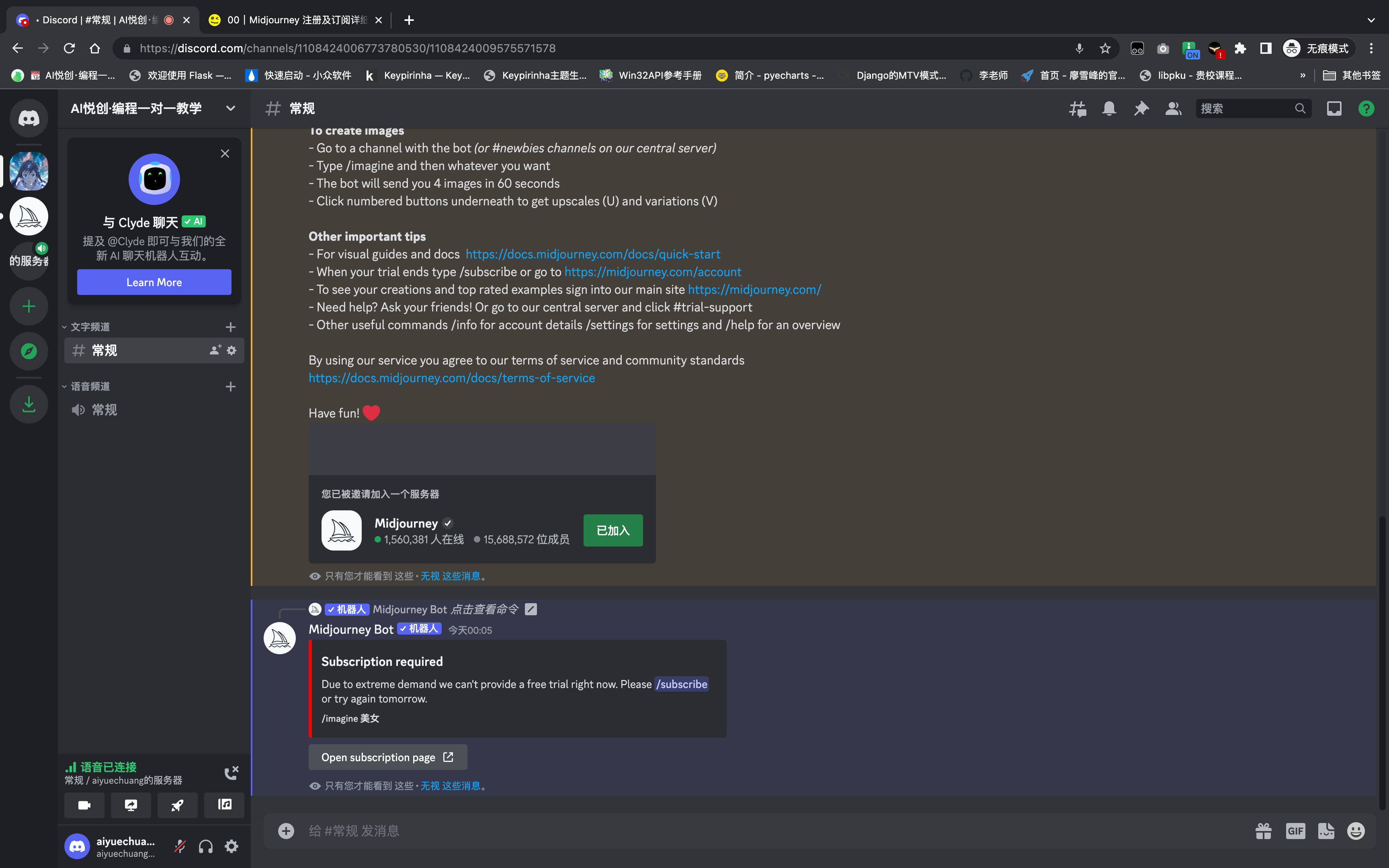Image resolution: width=1389 pixels, height=868 pixels.
Task: Open the Chrome three-dot menu
Action: 1371,48
